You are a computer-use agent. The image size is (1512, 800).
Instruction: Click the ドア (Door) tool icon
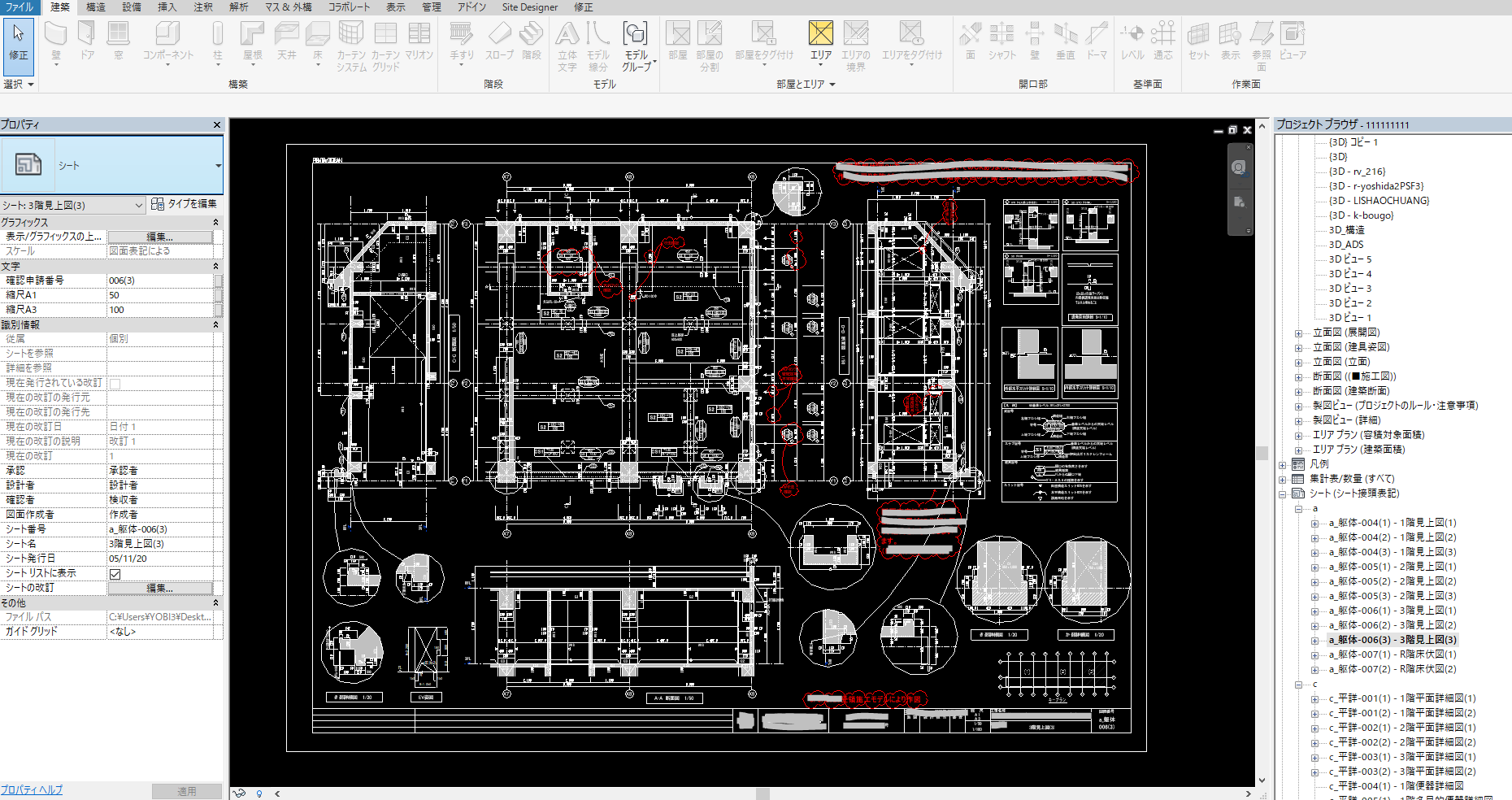[86, 34]
